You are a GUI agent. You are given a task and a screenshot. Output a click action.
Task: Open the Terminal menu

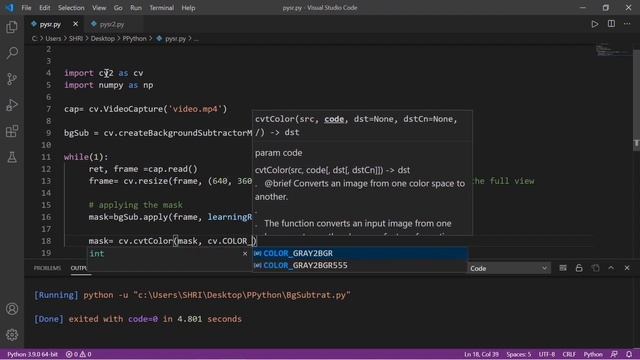161,8
